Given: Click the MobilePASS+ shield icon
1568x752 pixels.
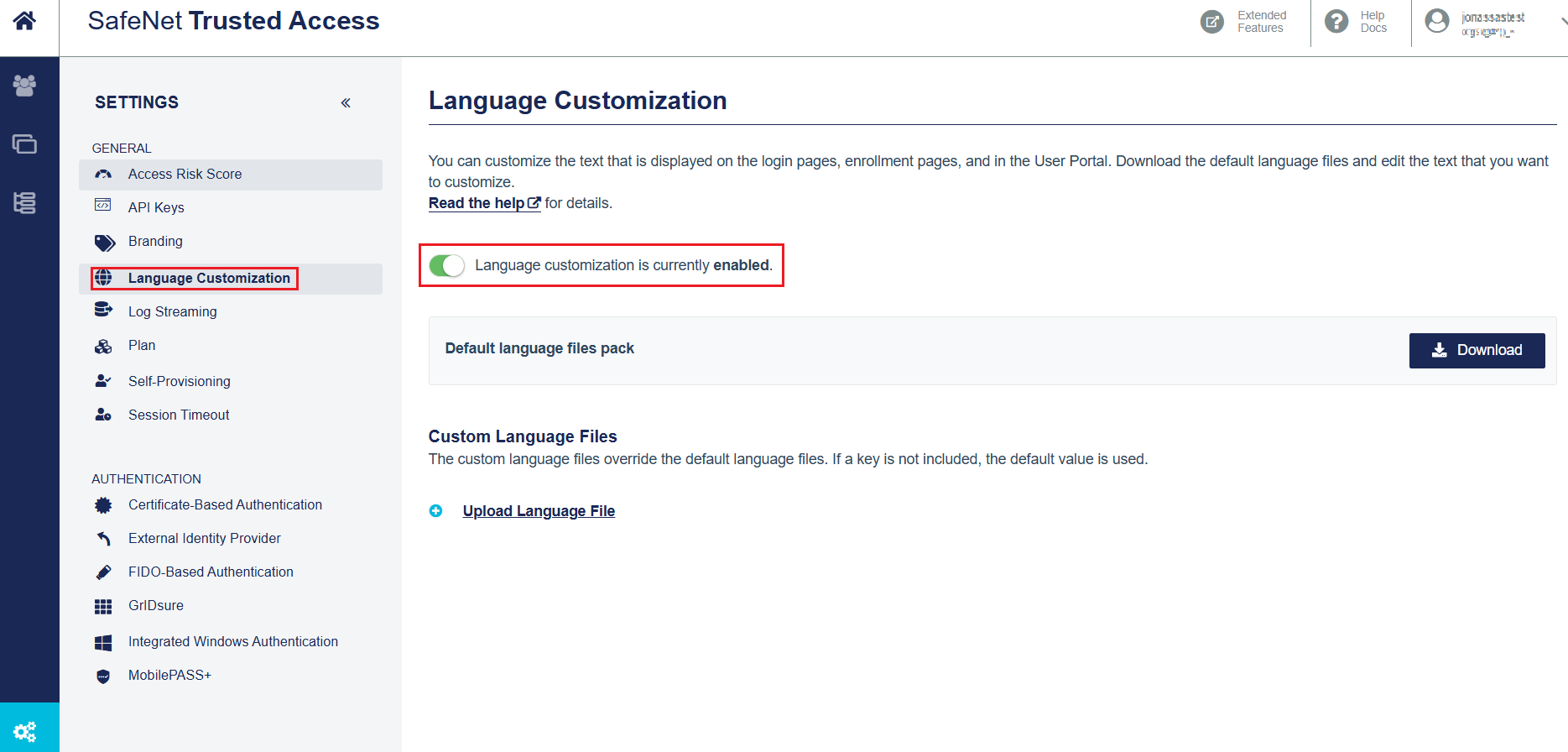Looking at the screenshot, I should pyautogui.click(x=103, y=676).
